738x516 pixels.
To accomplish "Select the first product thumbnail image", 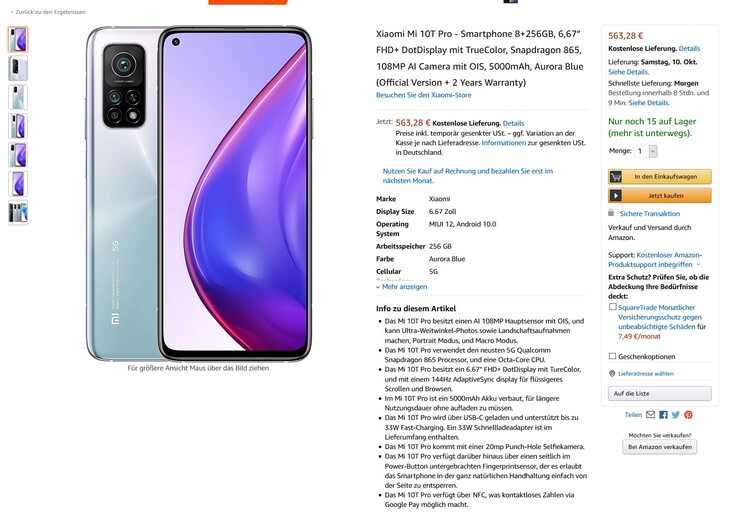I will (x=18, y=39).
